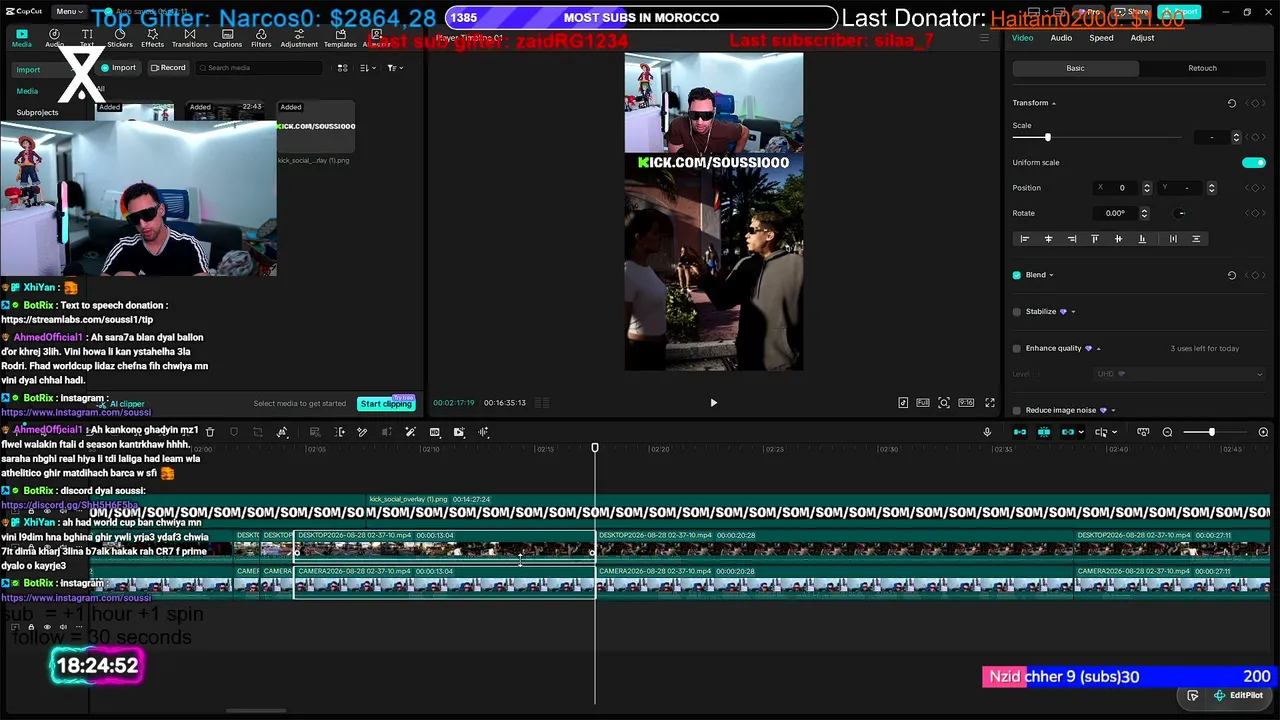Center the clip horizontally using align icon

pyautogui.click(x=1048, y=239)
